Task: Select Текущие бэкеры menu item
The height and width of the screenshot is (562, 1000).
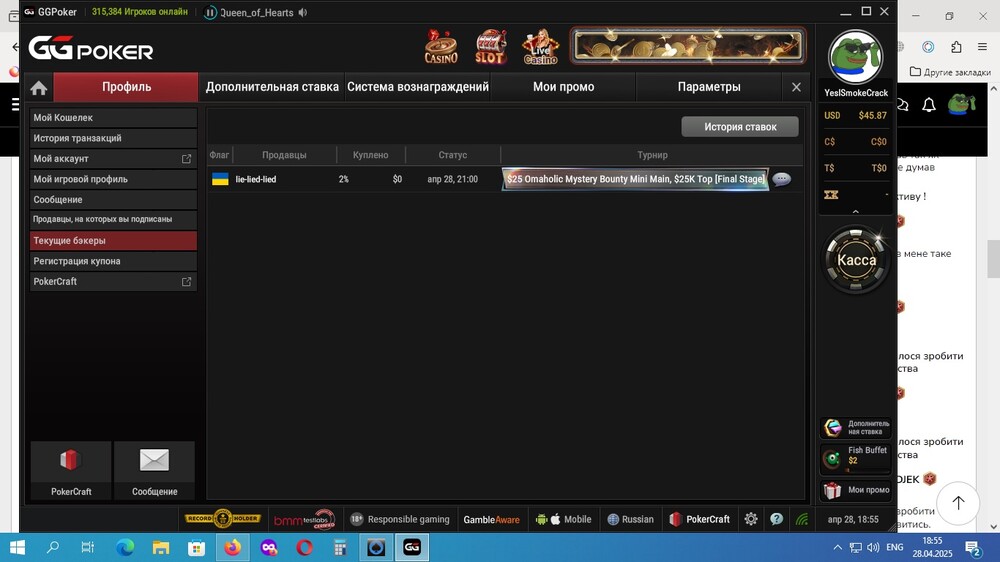Action: pyautogui.click(x=113, y=240)
